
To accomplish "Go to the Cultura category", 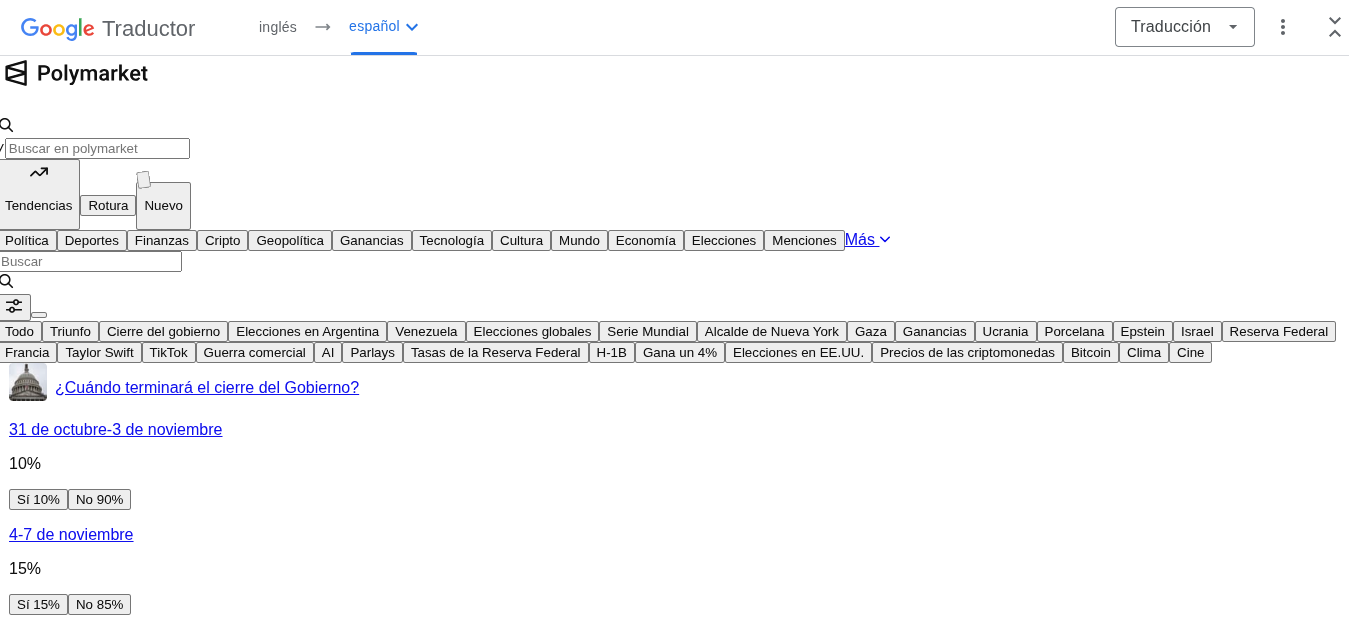I will click(x=521, y=240).
